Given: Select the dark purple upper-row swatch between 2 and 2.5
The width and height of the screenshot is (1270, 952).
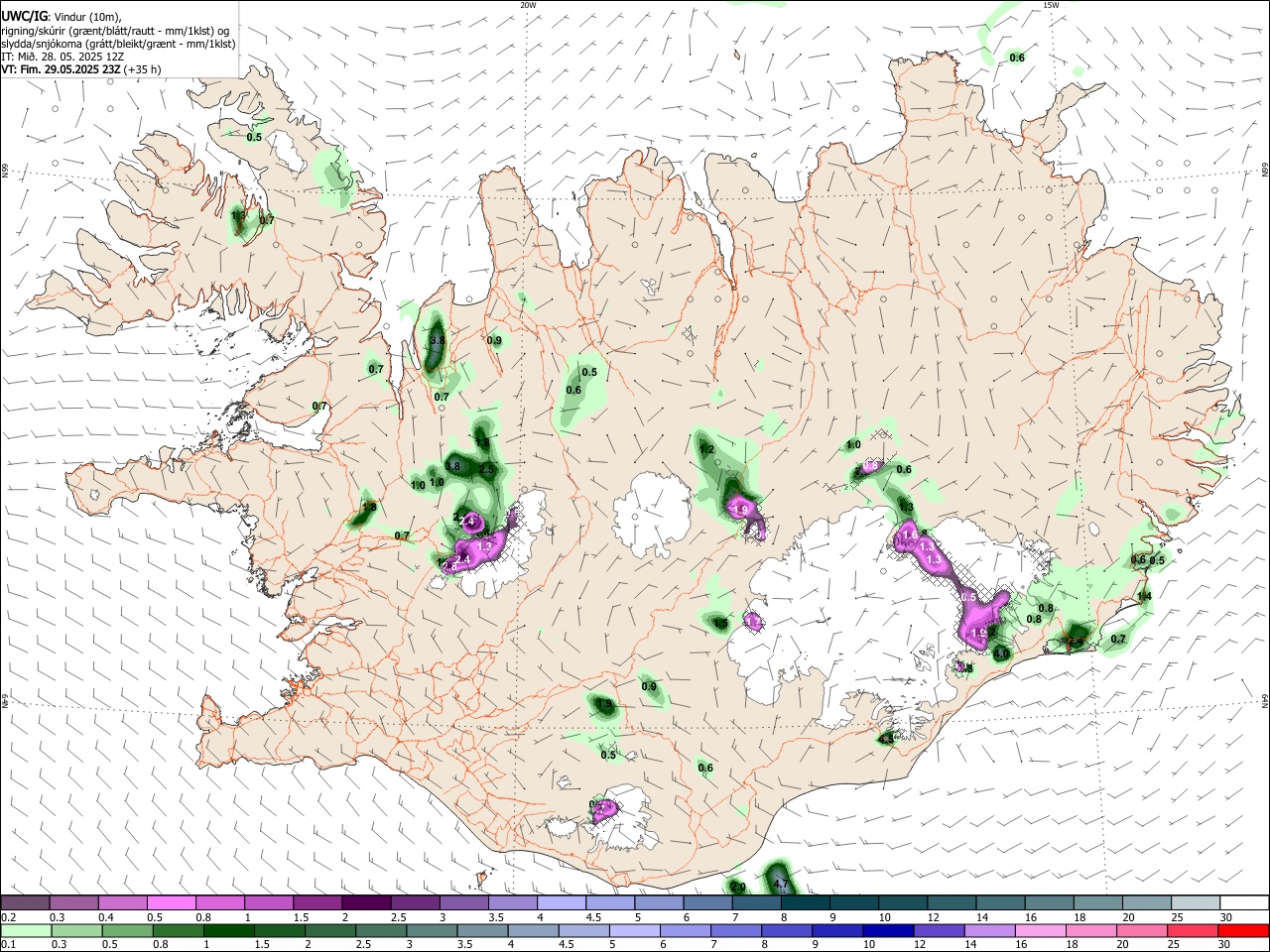Looking at the screenshot, I should (365, 903).
